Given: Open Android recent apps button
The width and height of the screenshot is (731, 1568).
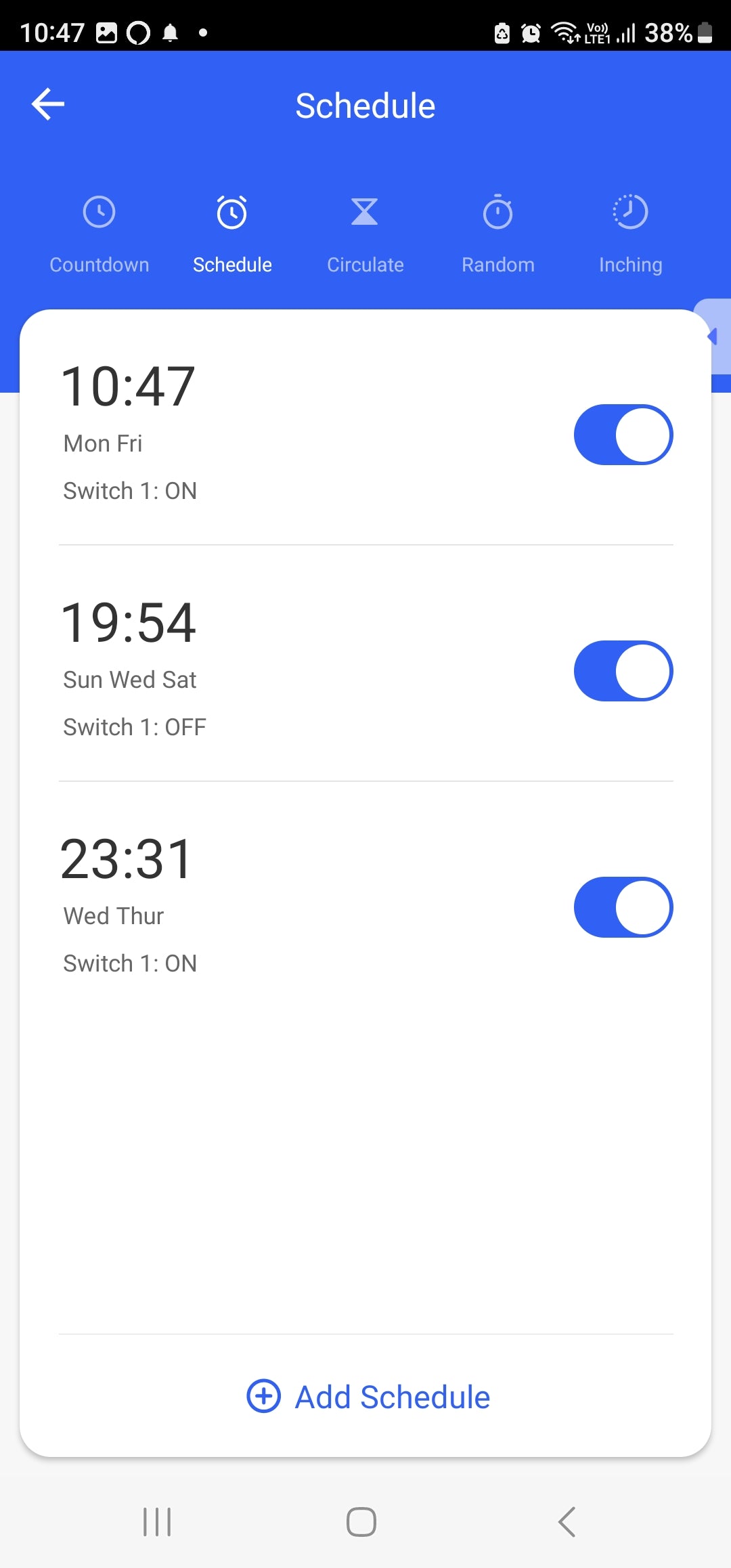Looking at the screenshot, I should [157, 1522].
